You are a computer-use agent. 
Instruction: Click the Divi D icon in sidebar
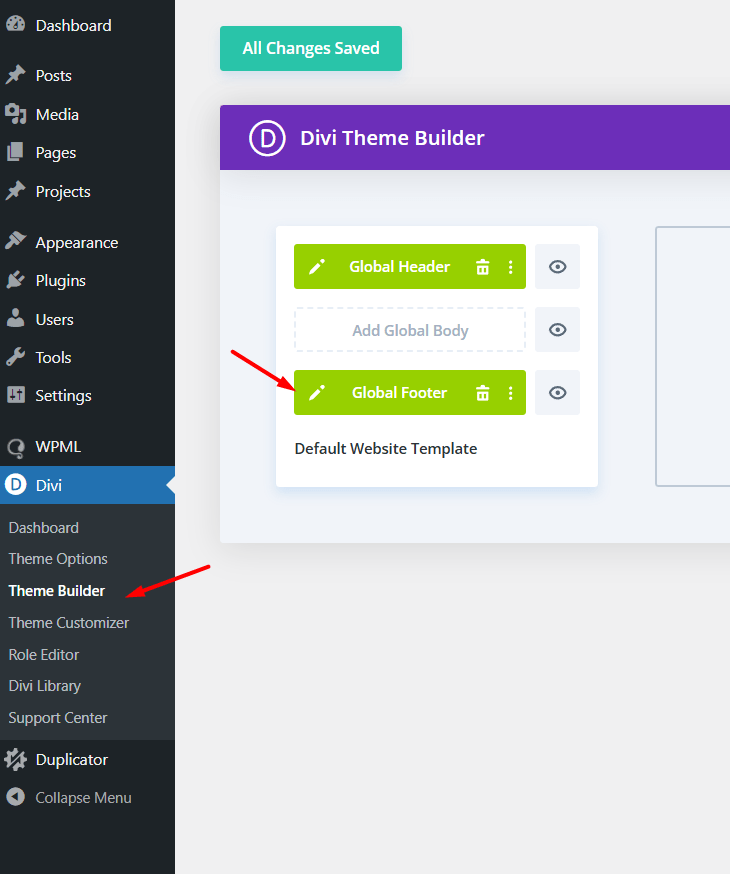tap(16, 484)
